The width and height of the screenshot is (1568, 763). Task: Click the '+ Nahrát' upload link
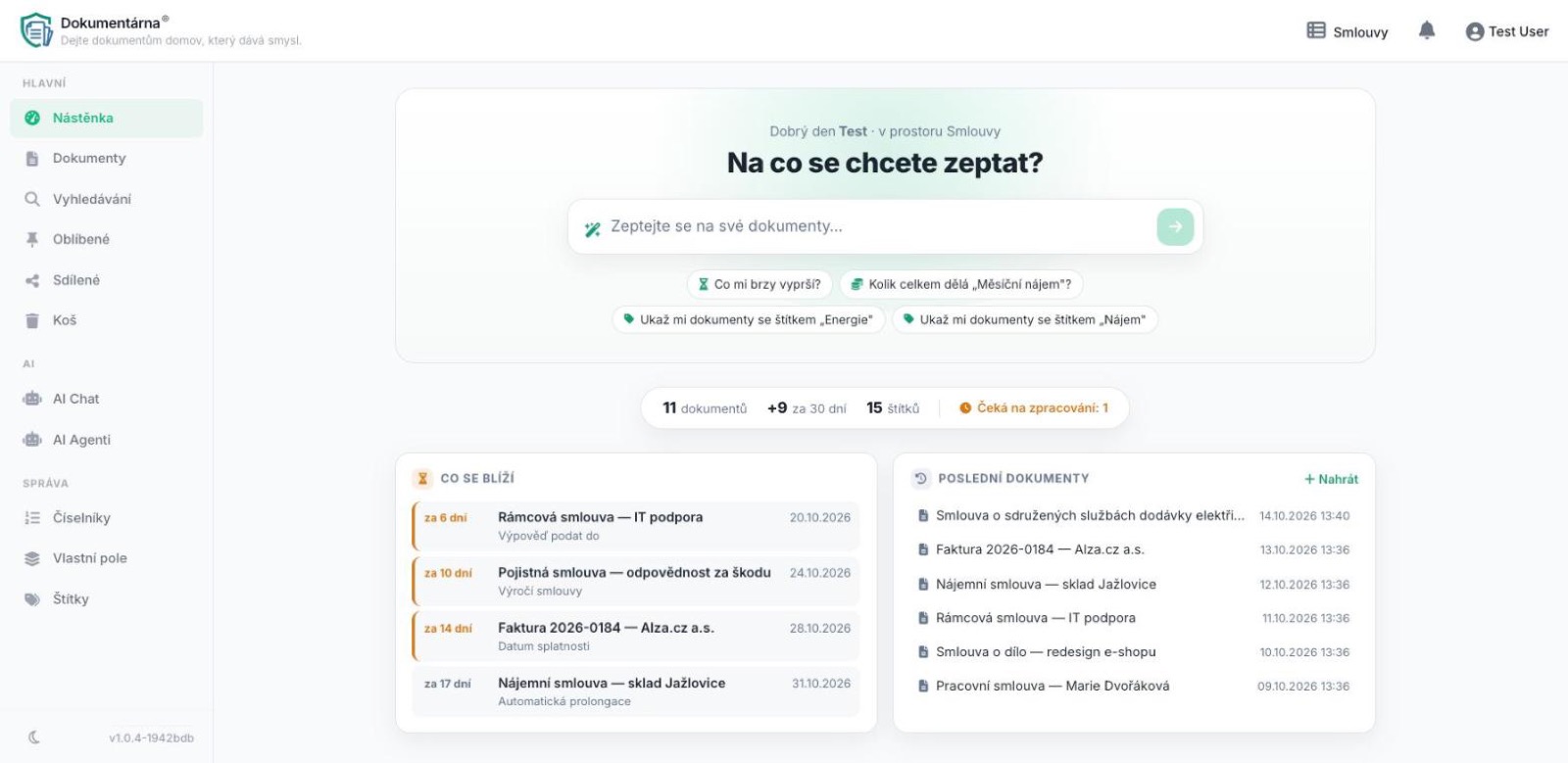1331,479
